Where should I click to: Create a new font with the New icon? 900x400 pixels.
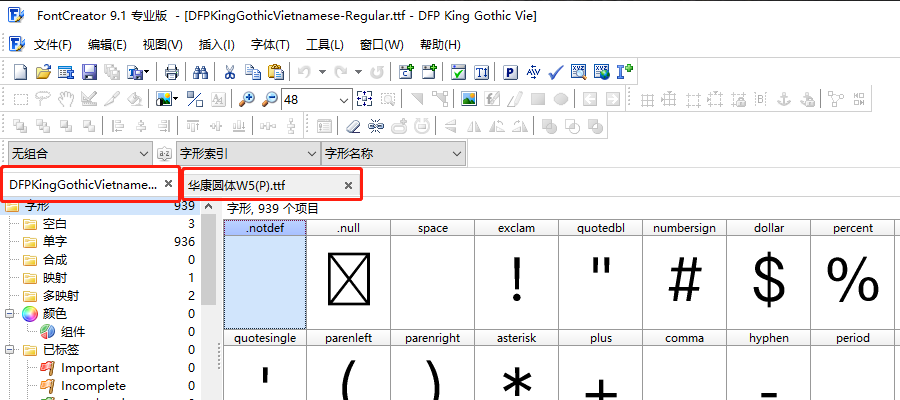coord(21,72)
